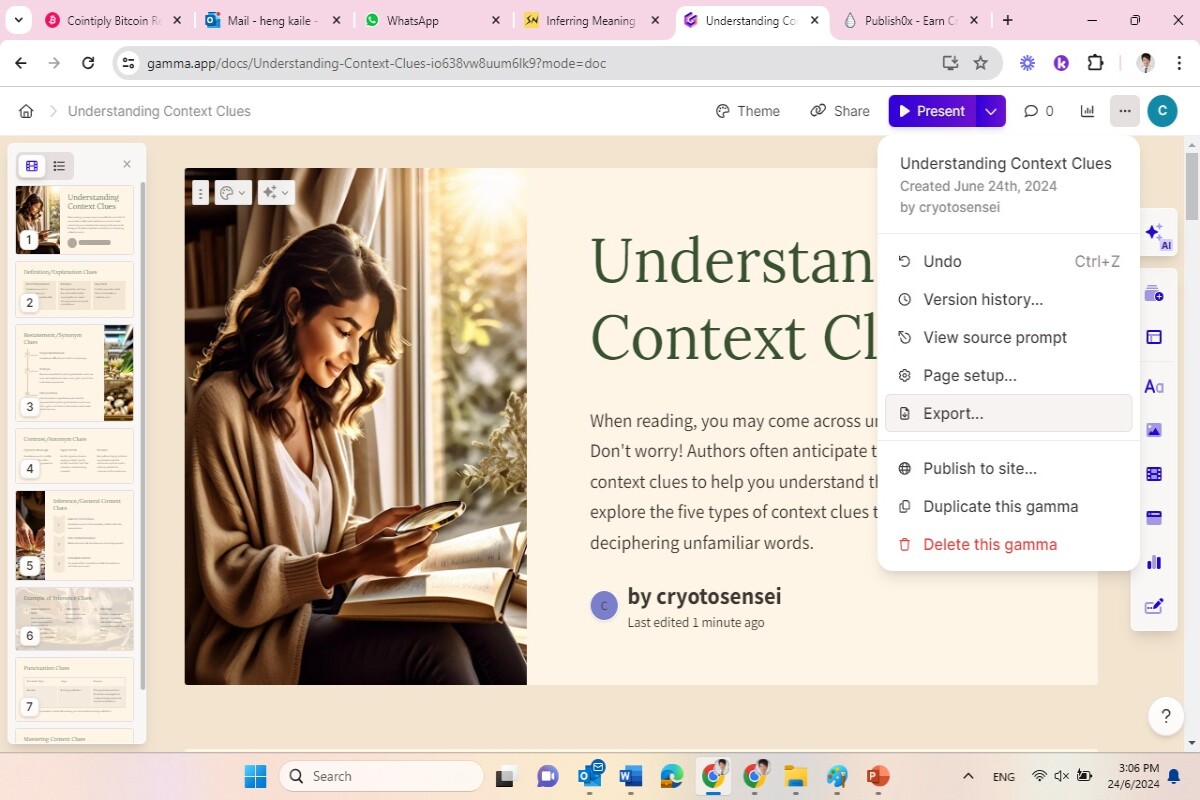Select Duplicate this gamma
1200x800 pixels.
click(1008, 506)
